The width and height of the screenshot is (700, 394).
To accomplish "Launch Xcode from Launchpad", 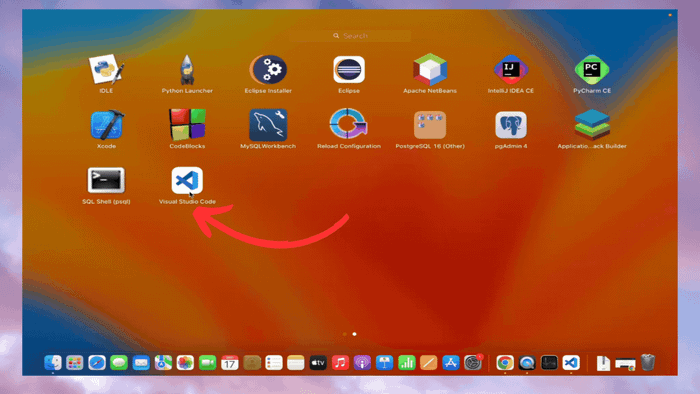I will (106, 125).
